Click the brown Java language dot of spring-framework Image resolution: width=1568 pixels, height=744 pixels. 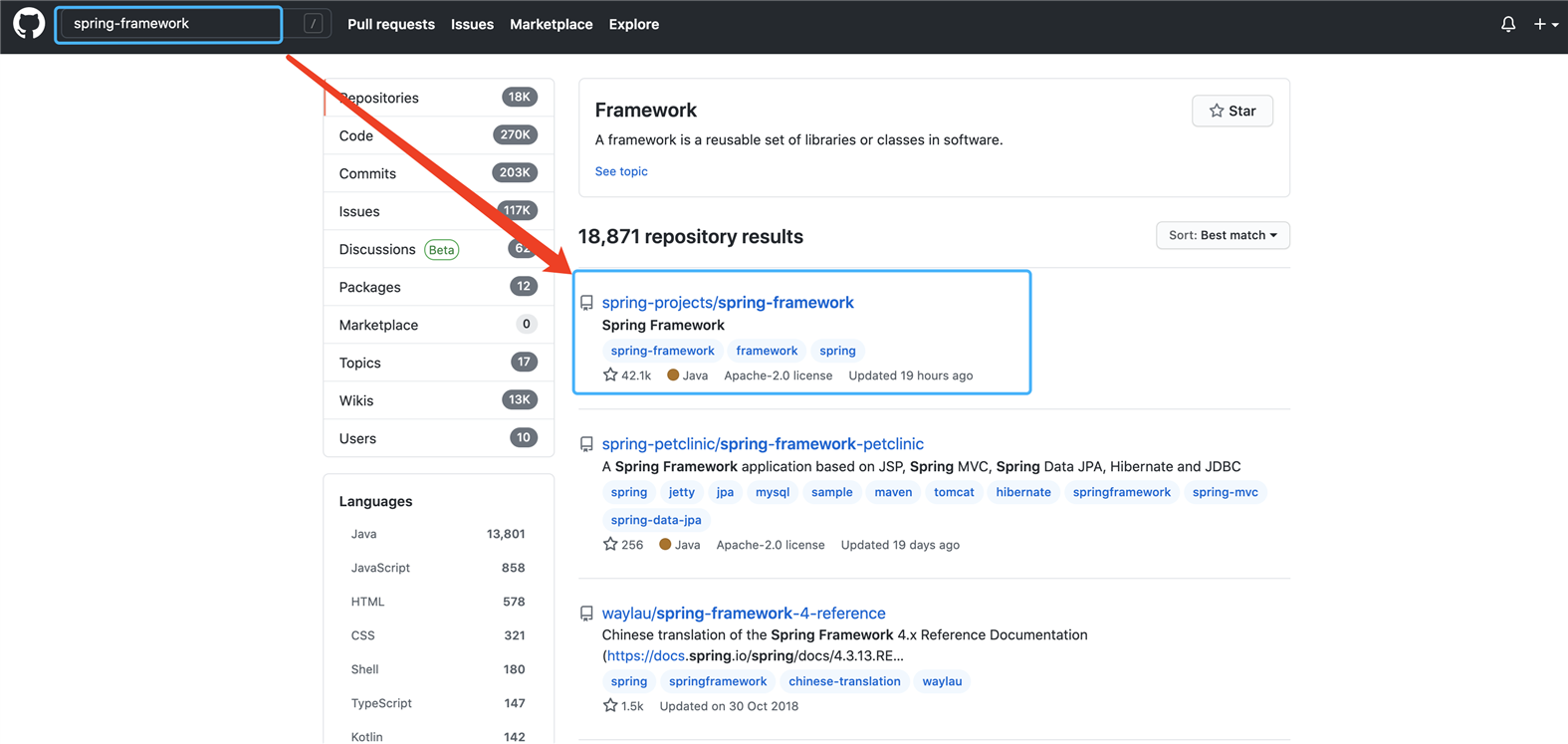tap(673, 375)
